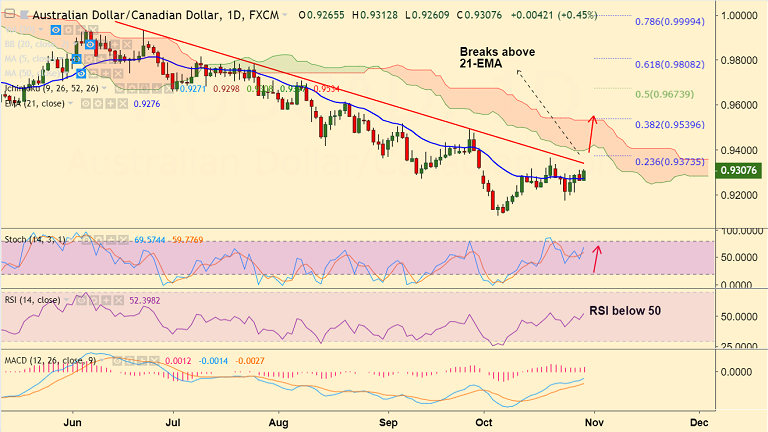Click the 0.96000 level on price scale
This screenshot has width=768, height=432.
(740, 105)
